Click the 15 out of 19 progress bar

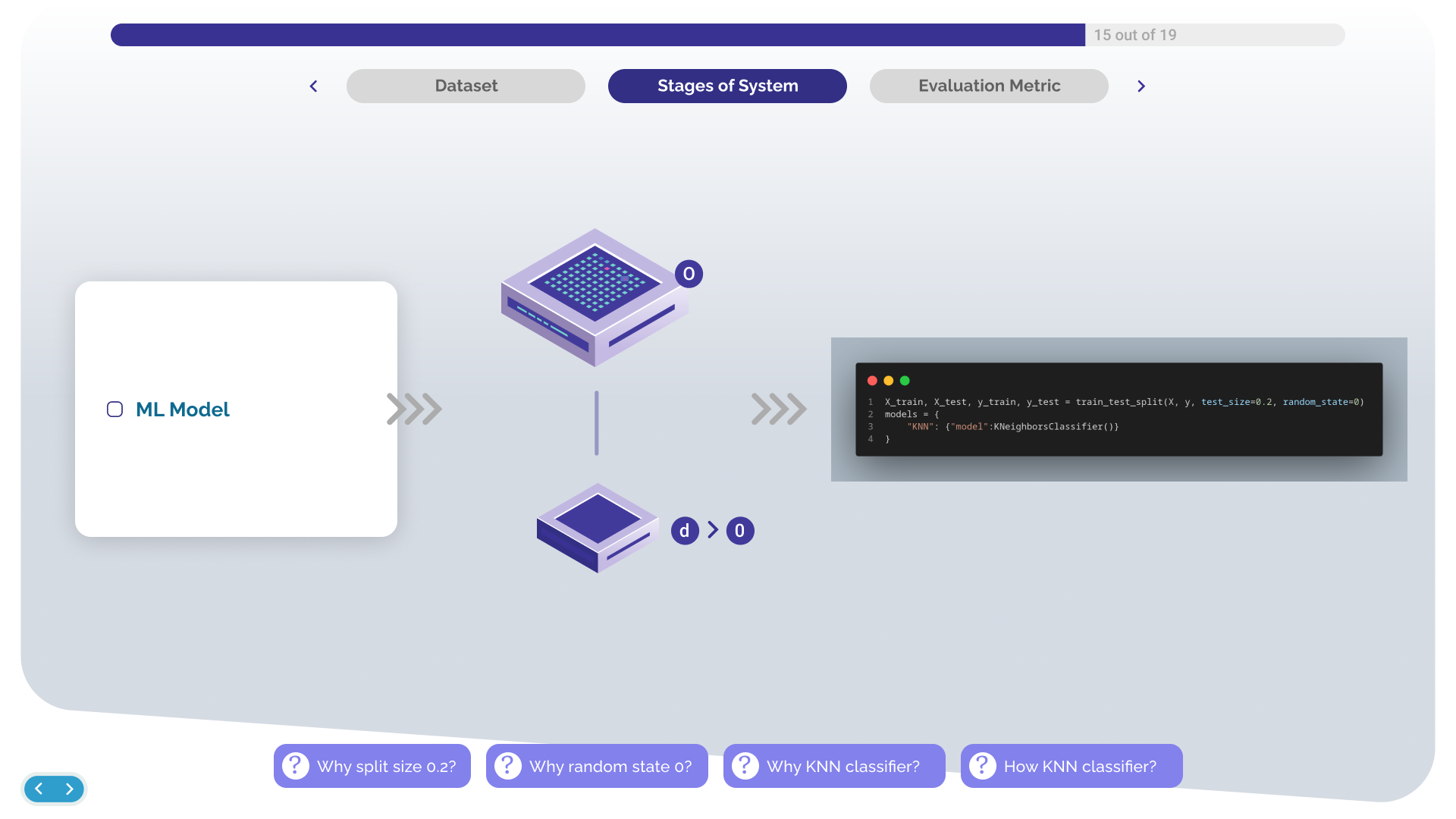pos(727,35)
